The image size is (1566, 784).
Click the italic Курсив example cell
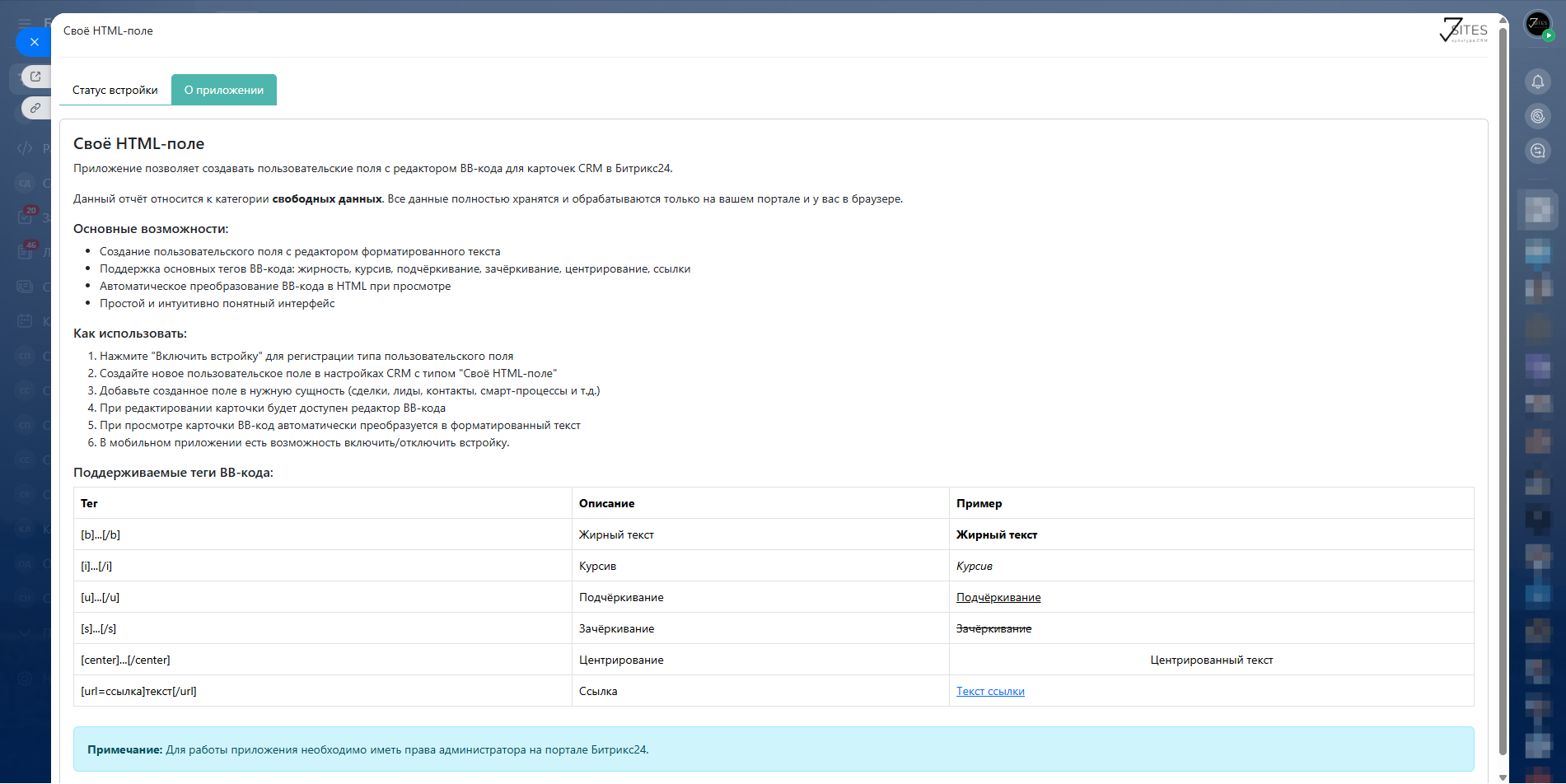pyautogui.click(x=1211, y=566)
